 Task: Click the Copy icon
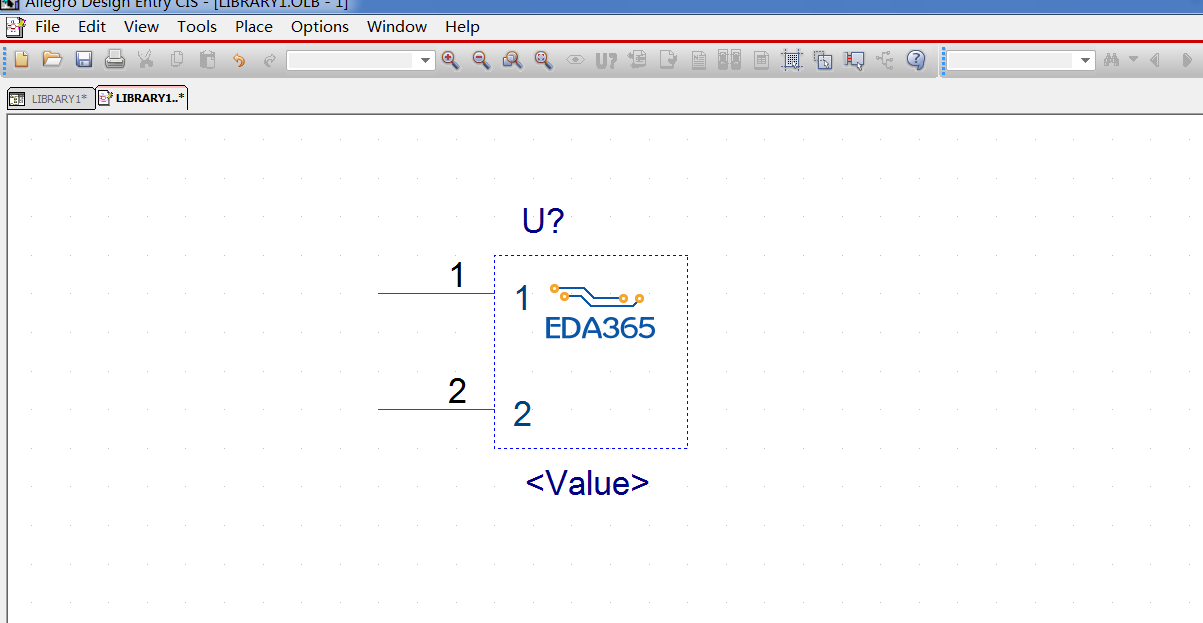[x=177, y=60]
